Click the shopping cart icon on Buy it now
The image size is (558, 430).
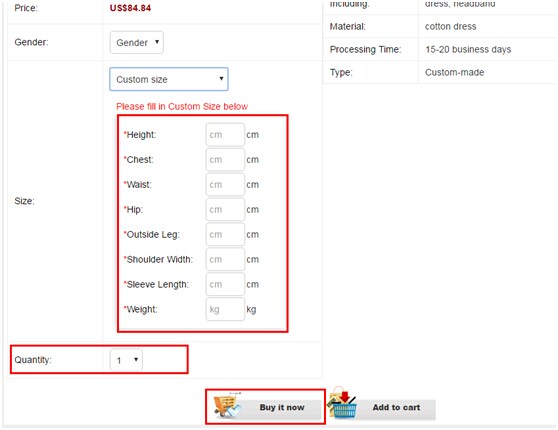click(227, 406)
